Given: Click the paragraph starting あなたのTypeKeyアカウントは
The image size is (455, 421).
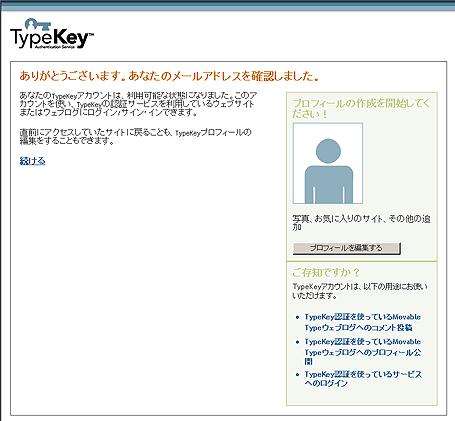Looking at the screenshot, I should tap(138, 104).
